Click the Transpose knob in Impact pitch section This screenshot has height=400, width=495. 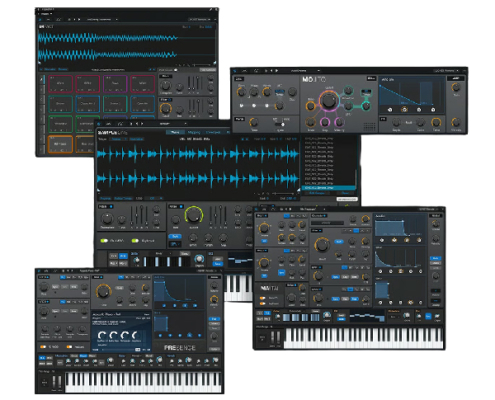(x=166, y=86)
